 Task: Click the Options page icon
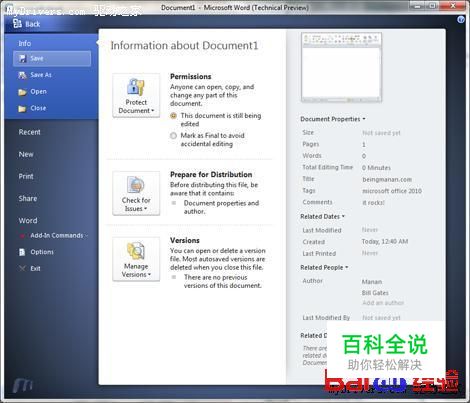(22, 252)
